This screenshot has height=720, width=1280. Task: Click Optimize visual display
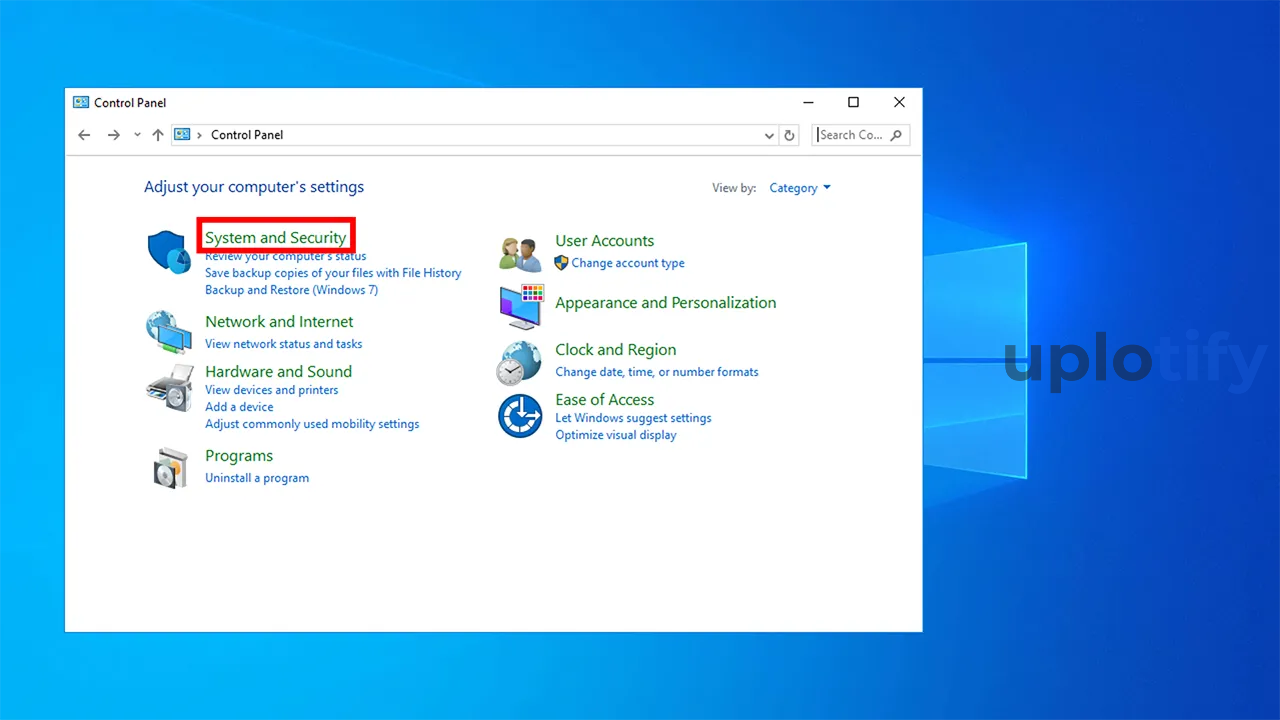616,435
